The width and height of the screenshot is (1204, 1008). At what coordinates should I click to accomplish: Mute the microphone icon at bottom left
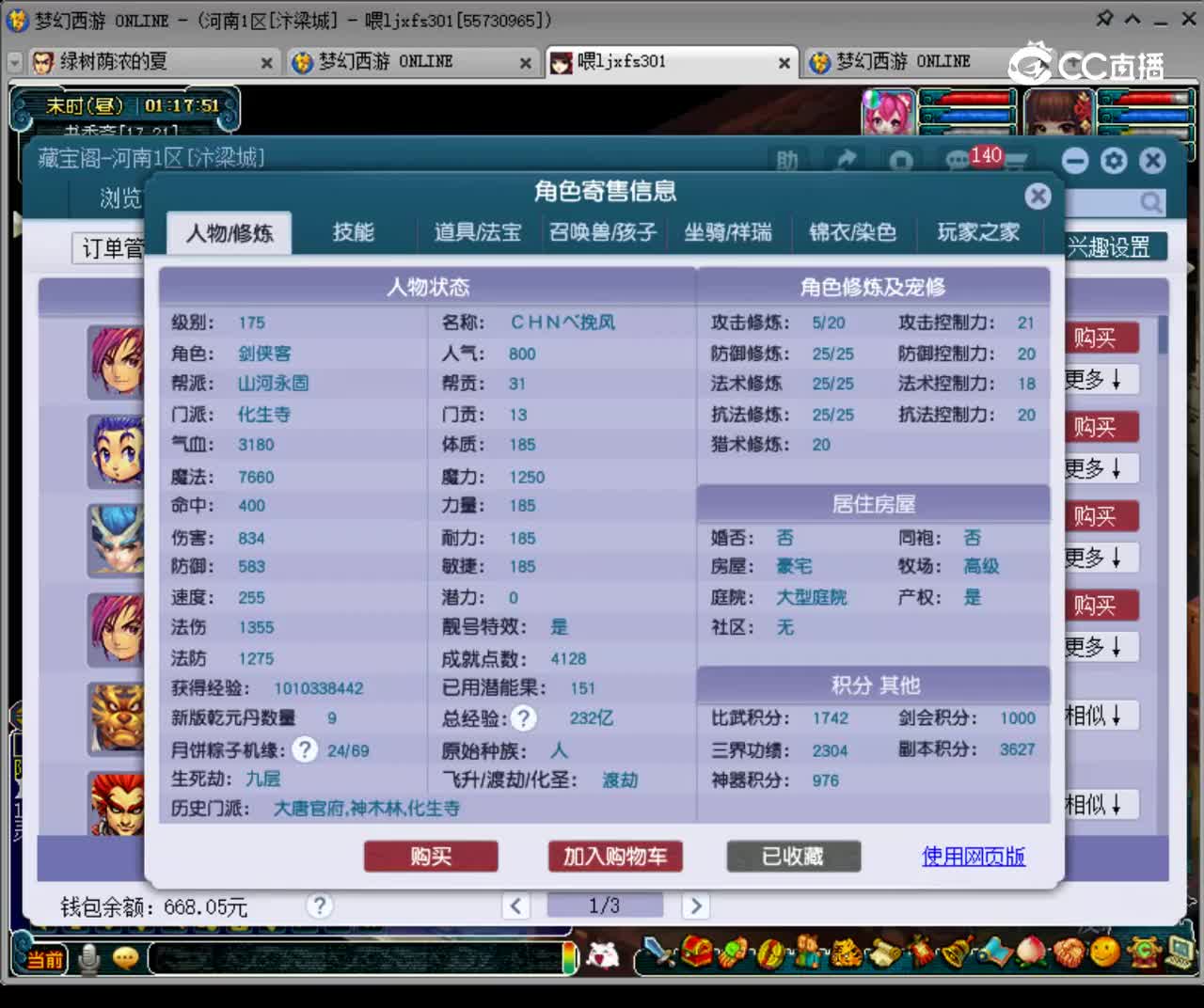pyautogui.click(x=89, y=958)
